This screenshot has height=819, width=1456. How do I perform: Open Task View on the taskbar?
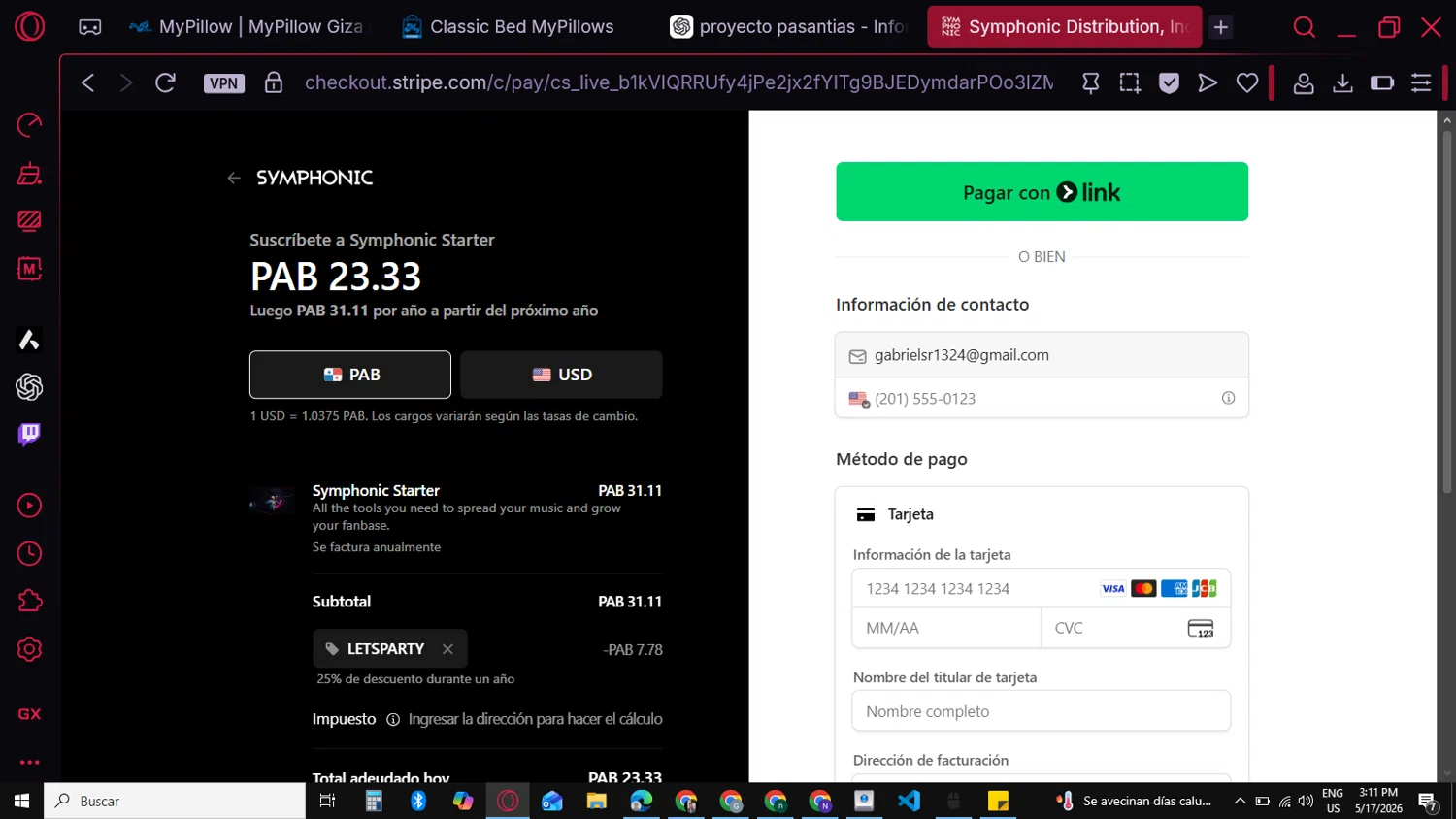(x=327, y=802)
